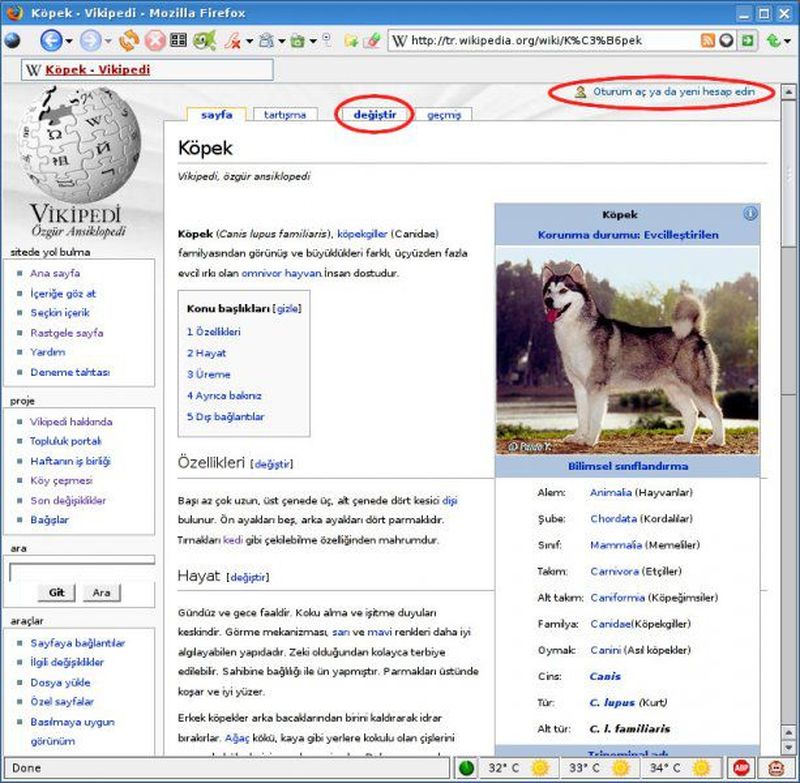Image resolution: width=800 pixels, height=783 pixels.
Task: Click the blue info icon in Köpek infobox
Action: tap(749, 214)
